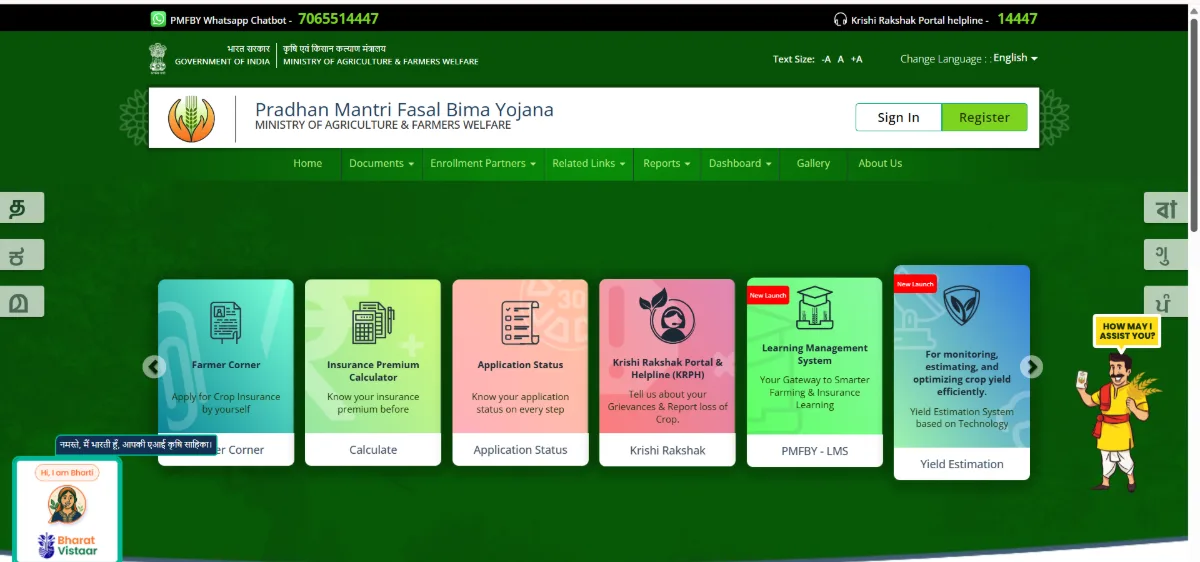Click the Application Status checklist icon
The width and height of the screenshot is (1200, 562).
[520, 322]
